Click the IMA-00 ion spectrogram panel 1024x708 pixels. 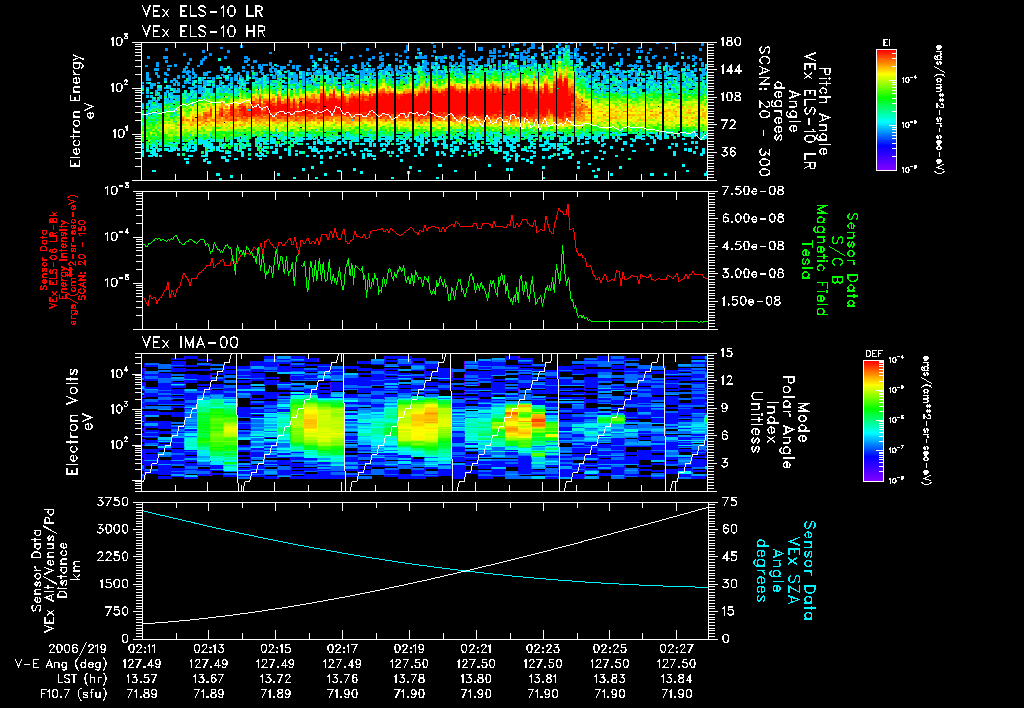click(x=424, y=423)
